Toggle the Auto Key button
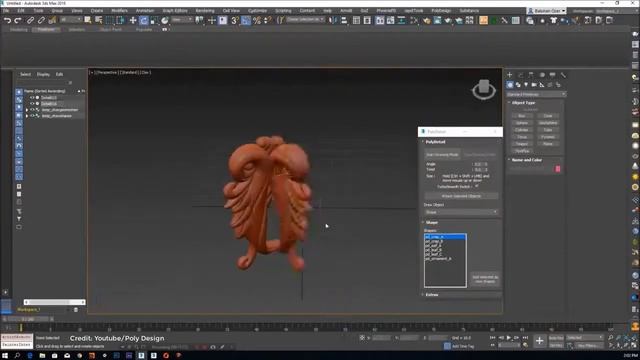640x360 pixels. (556, 338)
